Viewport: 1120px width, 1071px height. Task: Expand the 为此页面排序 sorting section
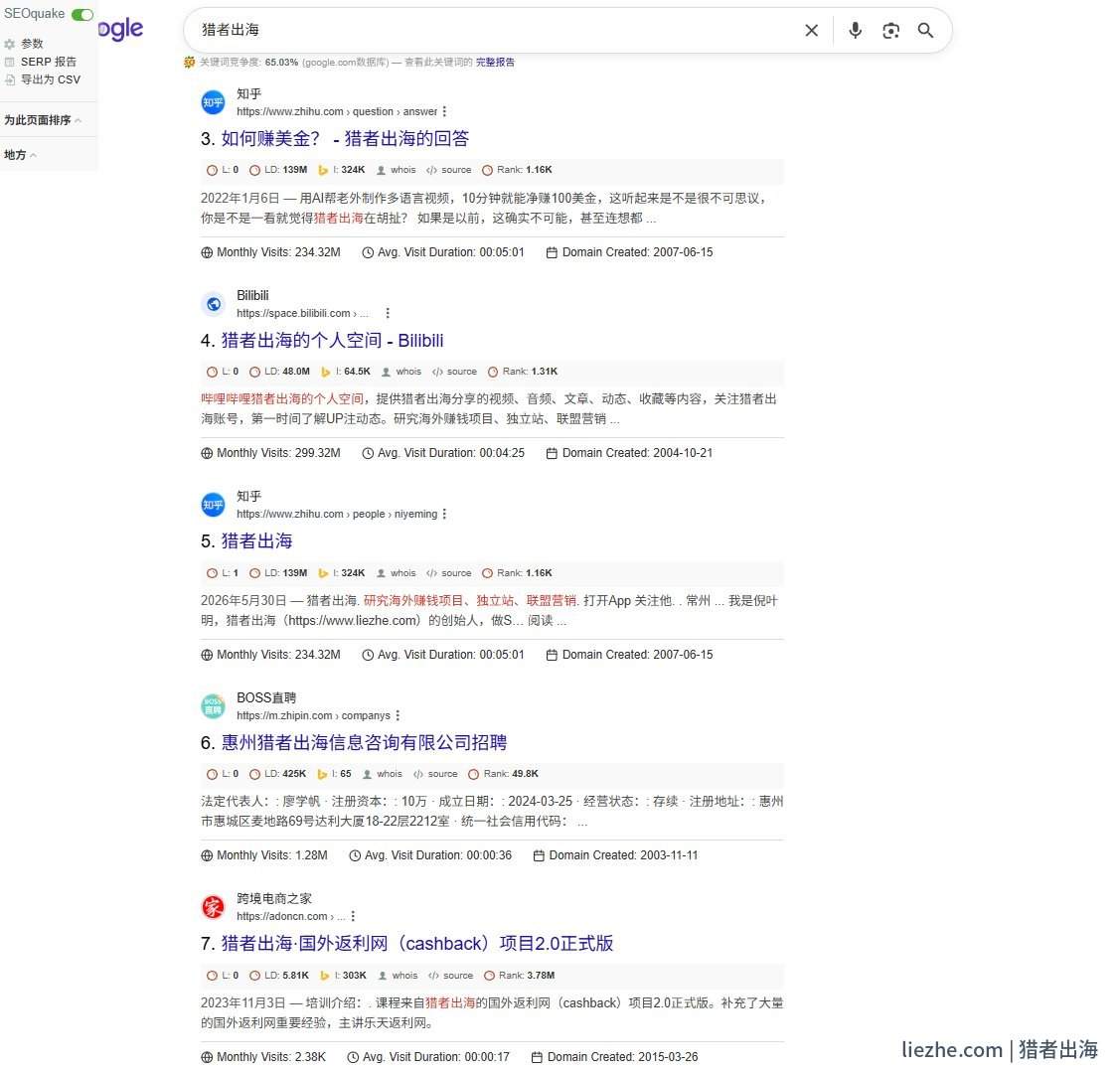pos(43,120)
